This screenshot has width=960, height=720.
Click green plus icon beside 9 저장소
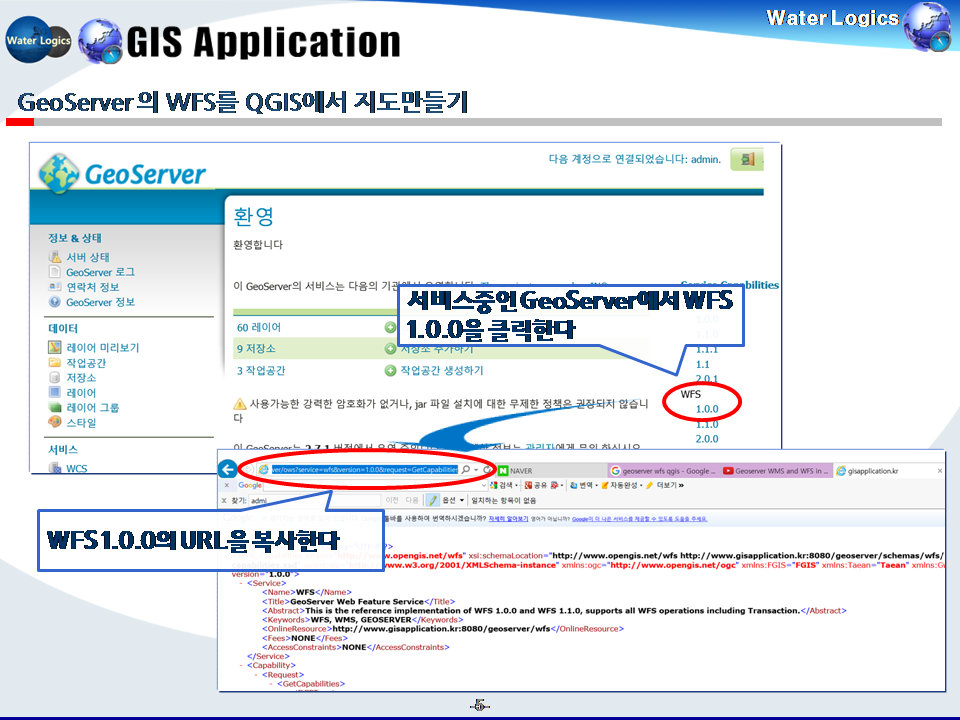390,348
